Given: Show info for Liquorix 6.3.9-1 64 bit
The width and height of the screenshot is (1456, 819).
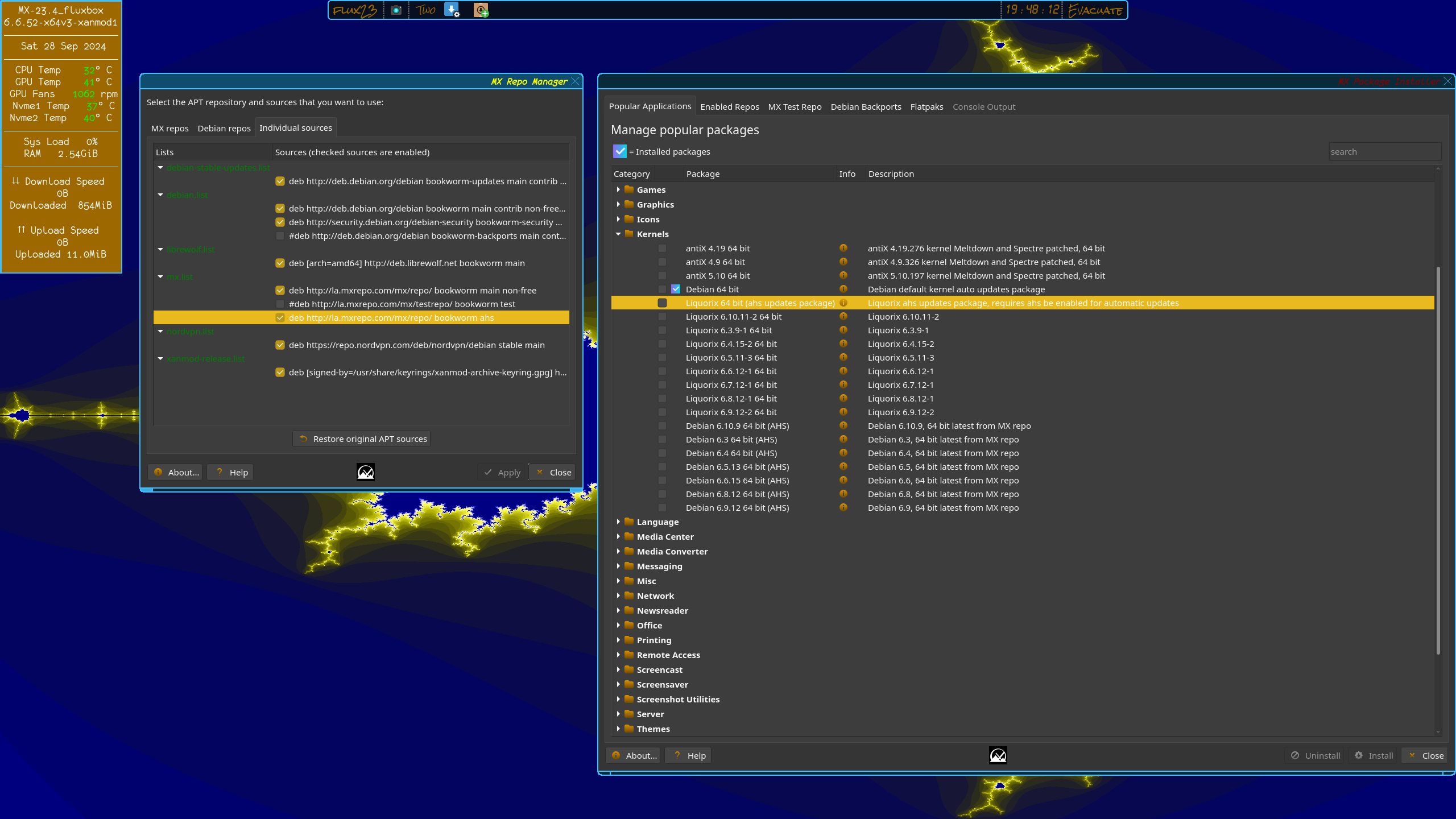Looking at the screenshot, I should tap(843, 330).
